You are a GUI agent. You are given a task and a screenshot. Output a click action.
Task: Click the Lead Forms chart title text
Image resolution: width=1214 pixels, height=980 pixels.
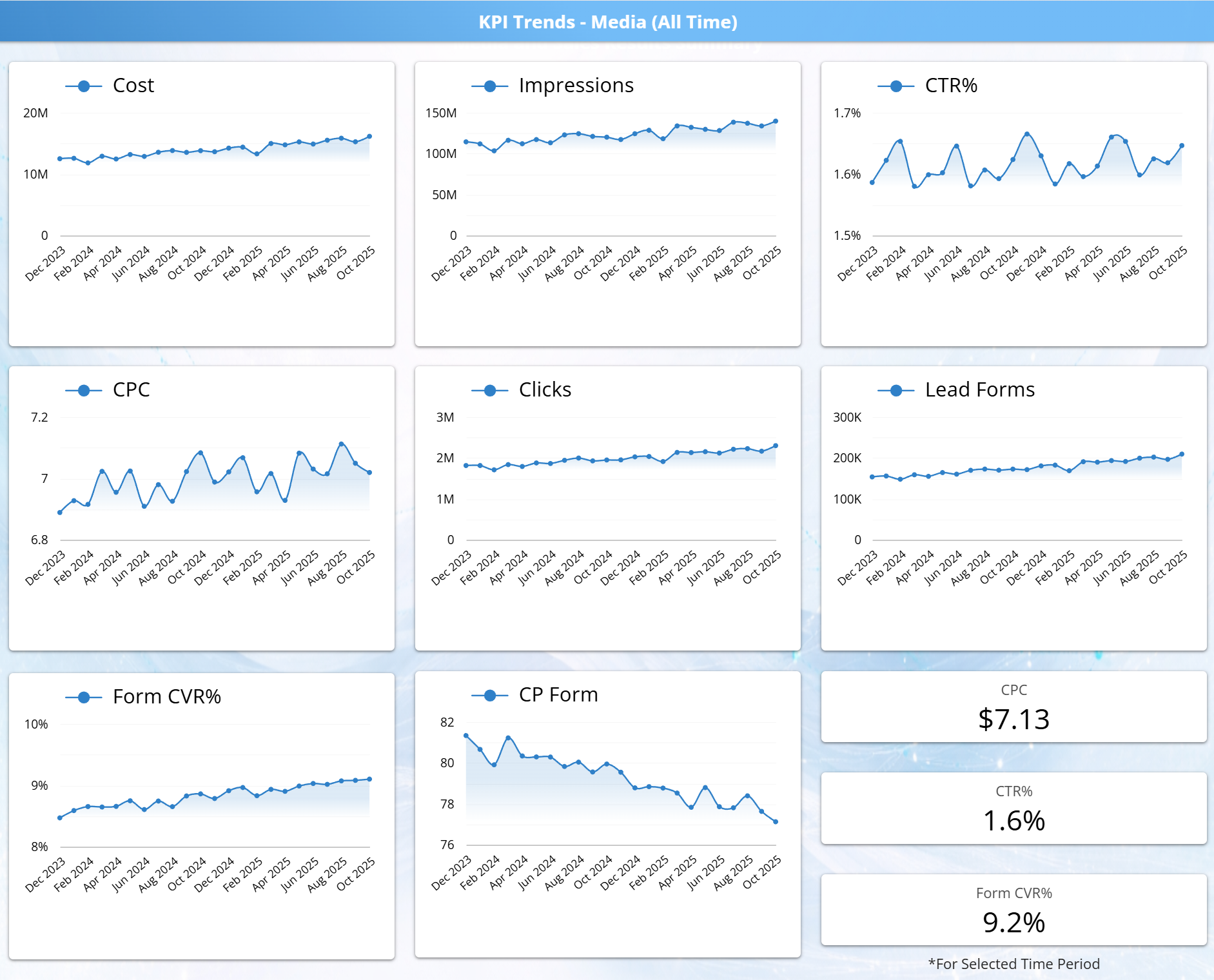pyautogui.click(x=979, y=390)
